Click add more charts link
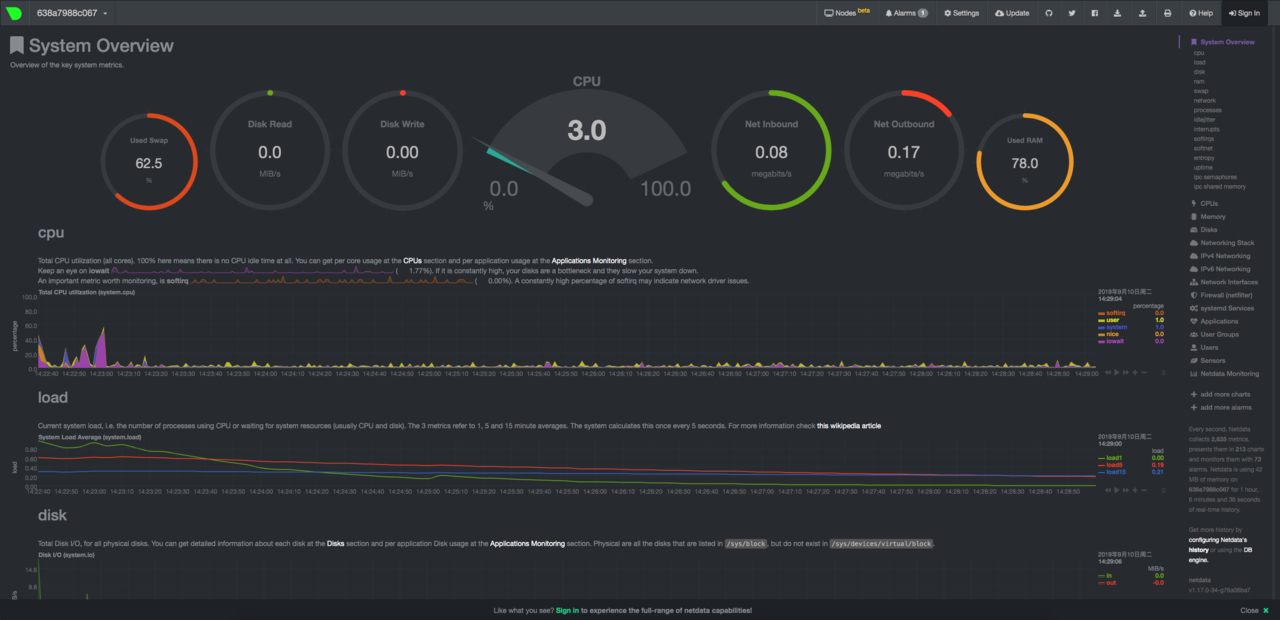Image resolution: width=1280 pixels, height=620 pixels. point(1221,395)
